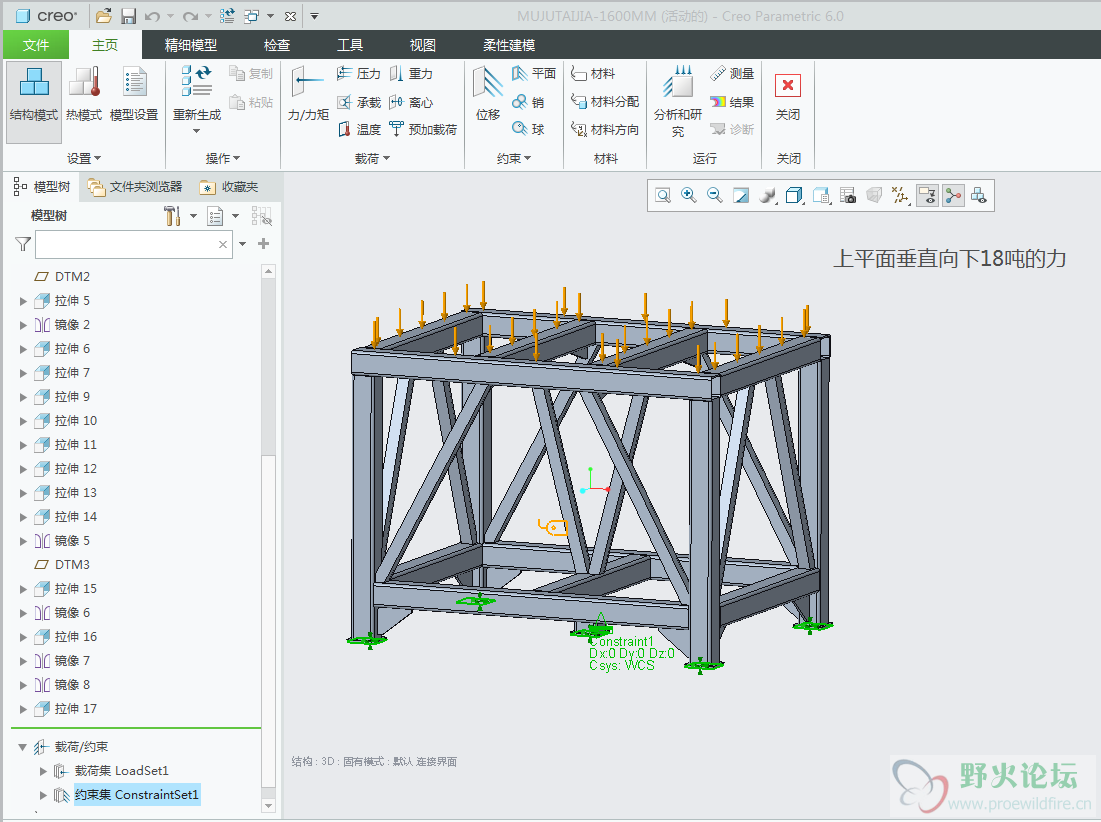Switch to 检查 ribbon tab
Screen dimensions: 1101x822
coord(277,45)
